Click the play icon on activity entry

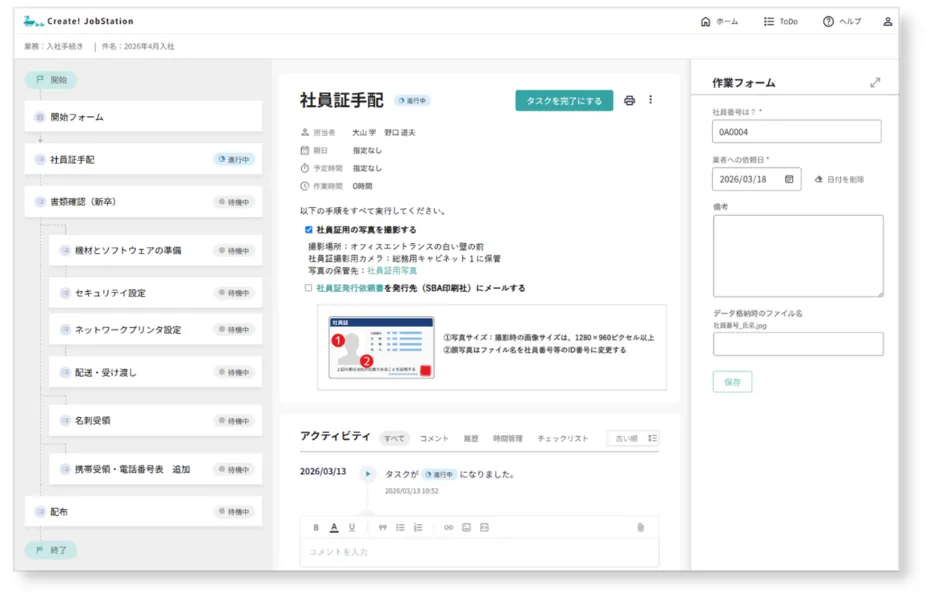click(367, 474)
